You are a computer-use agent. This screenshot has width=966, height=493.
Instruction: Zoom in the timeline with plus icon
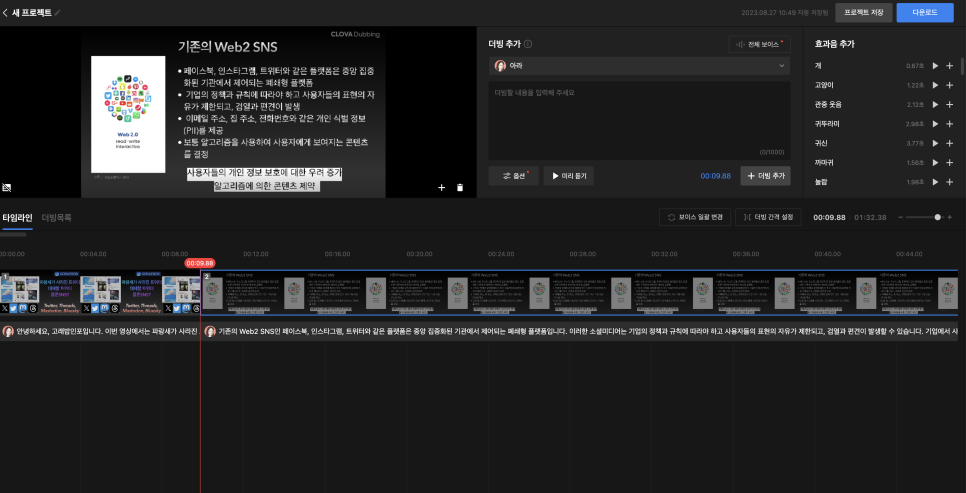tap(949, 218)
